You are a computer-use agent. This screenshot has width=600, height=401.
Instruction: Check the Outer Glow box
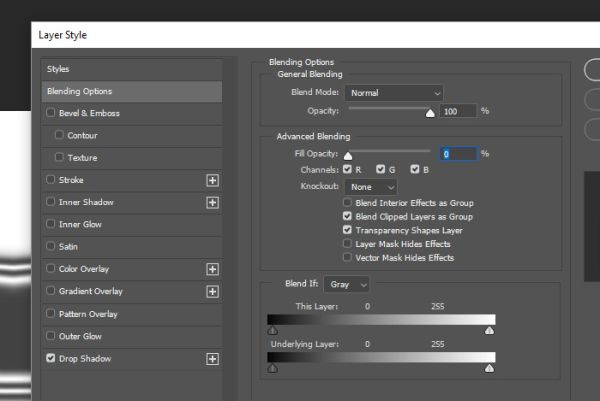[x=51, y=336]
